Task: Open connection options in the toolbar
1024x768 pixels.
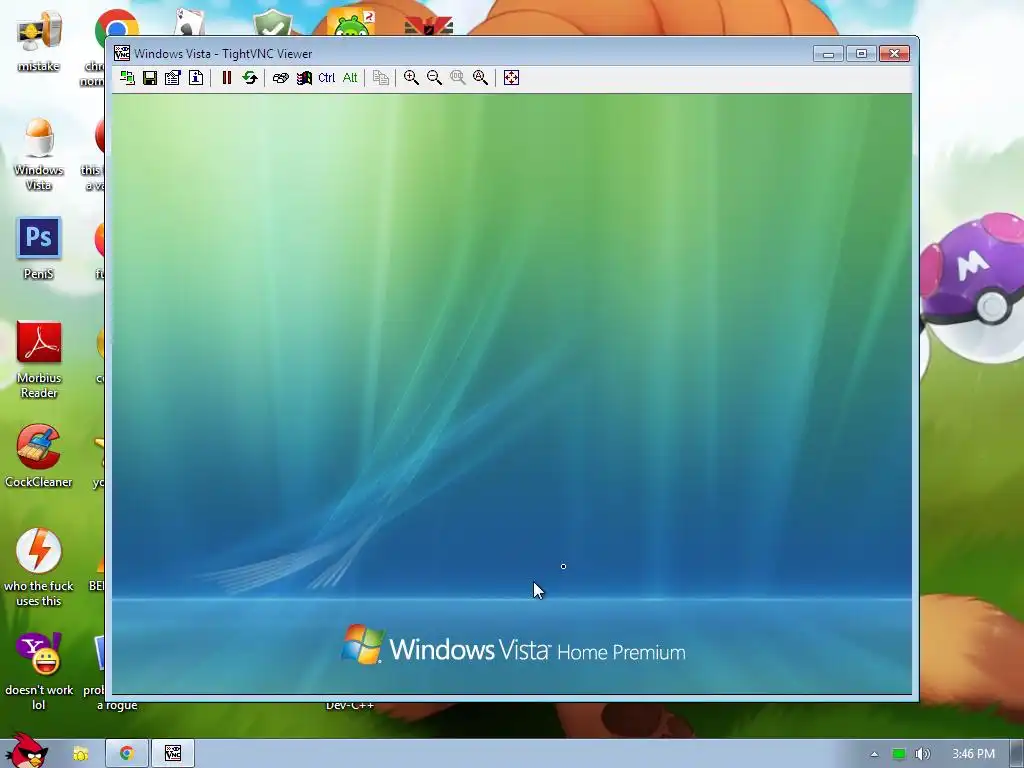Action: [172, 78]
